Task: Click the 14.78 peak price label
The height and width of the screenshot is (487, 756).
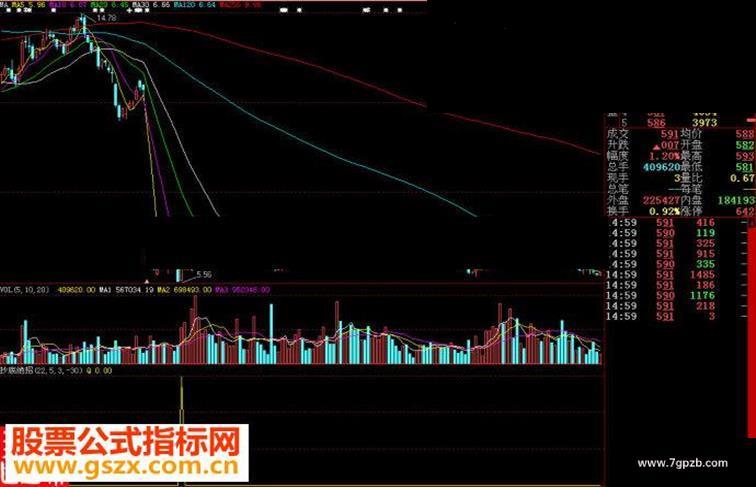Action: (106, 18)
